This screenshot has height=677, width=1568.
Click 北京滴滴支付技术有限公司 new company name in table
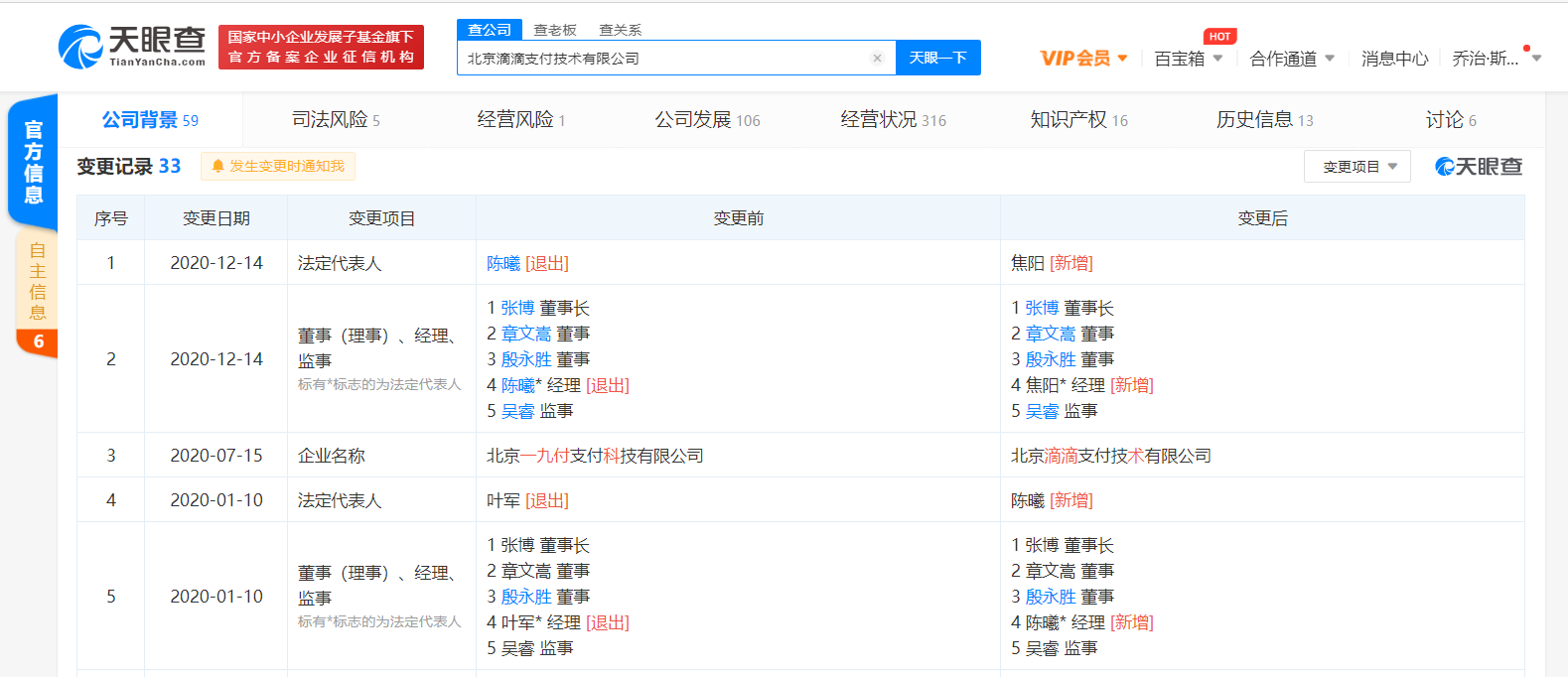pyautogui.click(x=1111, y=456)
